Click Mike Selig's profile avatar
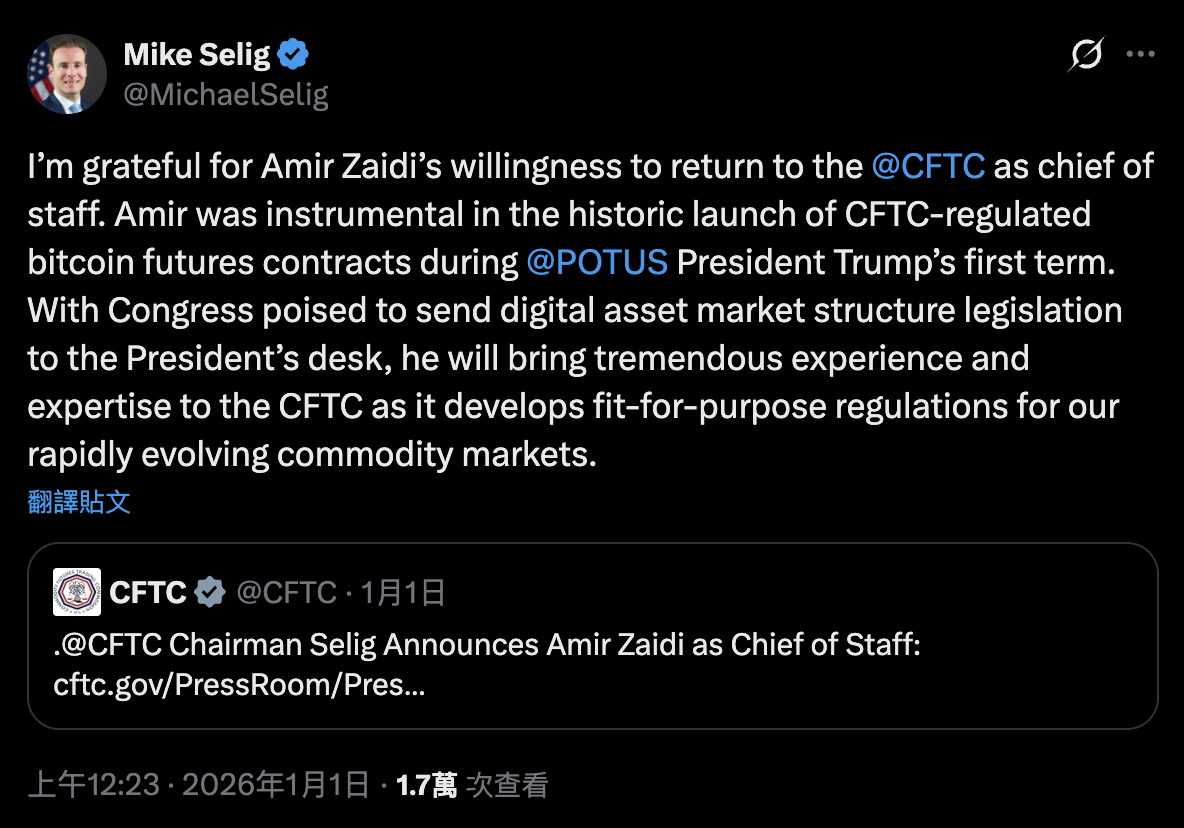1184x828 pixels. tap(68, 74)
